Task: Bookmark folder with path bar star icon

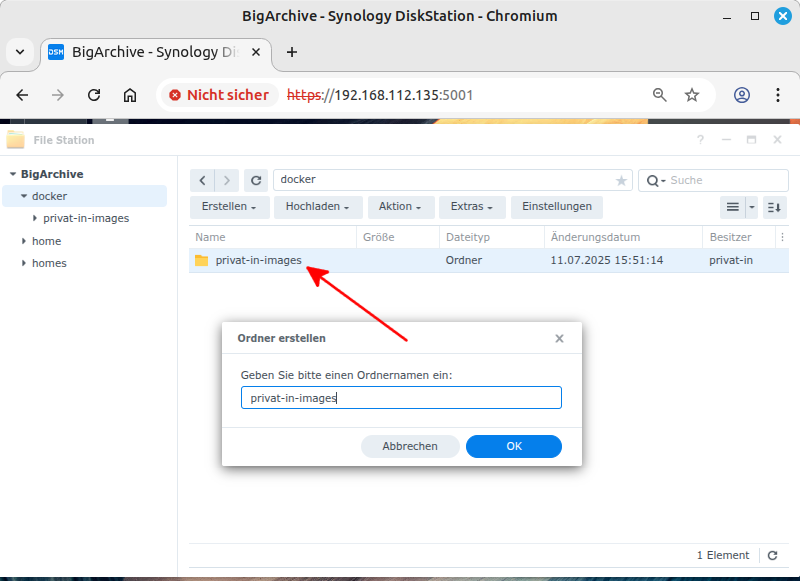Action: 621,181
